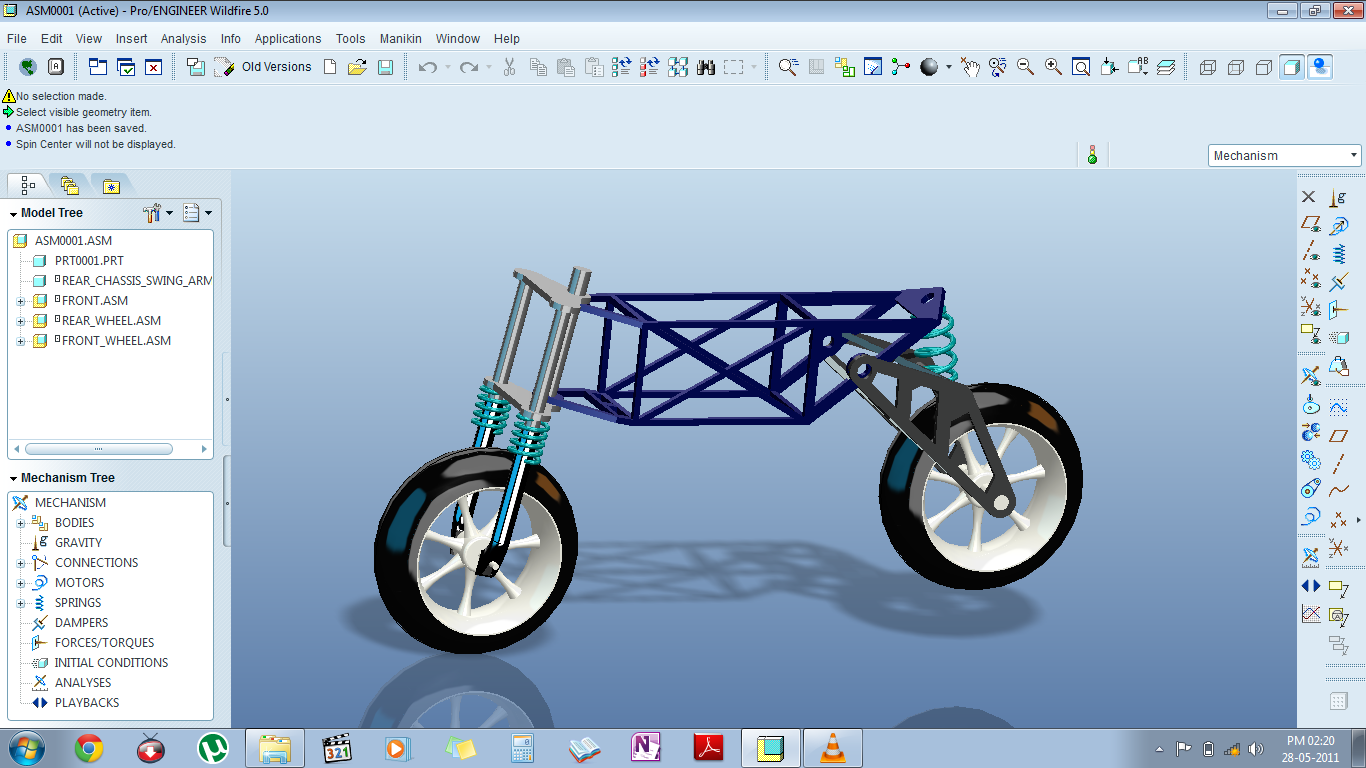
Task: Toggle enhanced realism display button
Action: click(x=1320, y=67)
